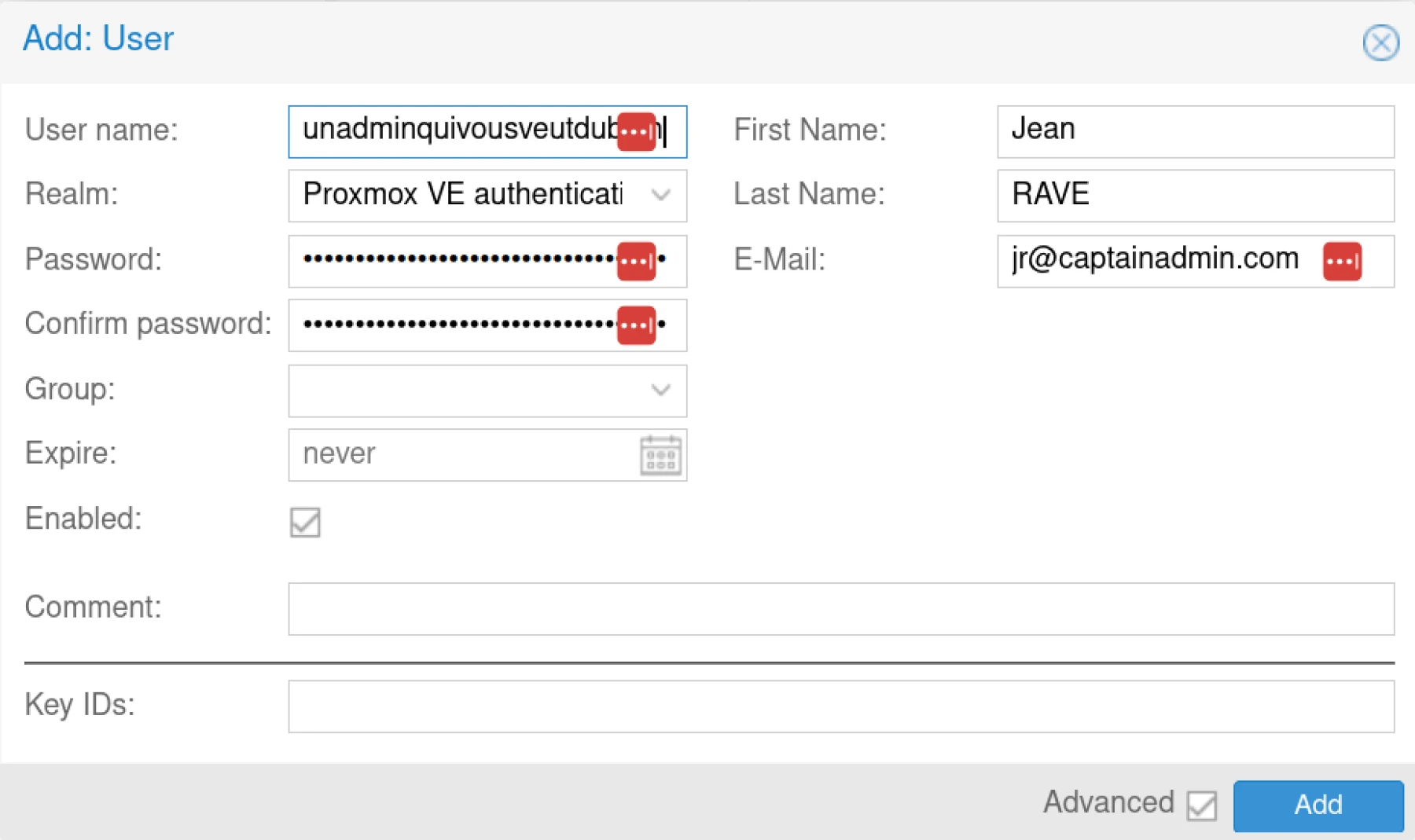Open LastPass icon in the Password field
Viewport: 1415px width, 840px height.
[x=637, y=261]
